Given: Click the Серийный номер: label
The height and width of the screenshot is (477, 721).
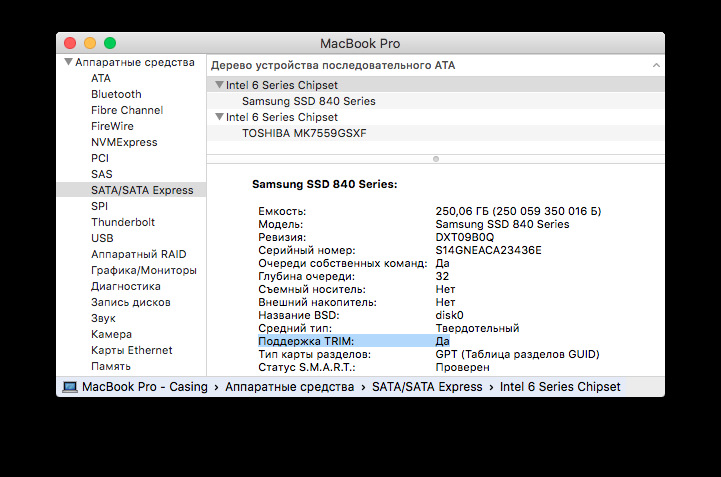Looking at the screenshot, I should 307,250.
